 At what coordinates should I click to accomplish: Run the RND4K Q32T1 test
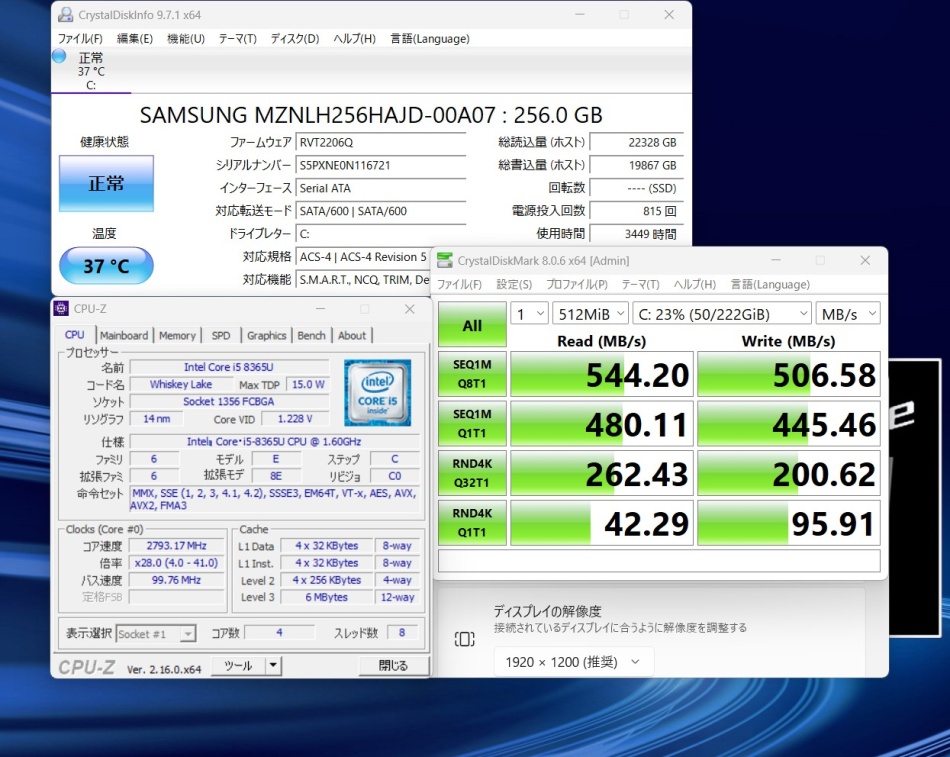click(x=472, y=473)
